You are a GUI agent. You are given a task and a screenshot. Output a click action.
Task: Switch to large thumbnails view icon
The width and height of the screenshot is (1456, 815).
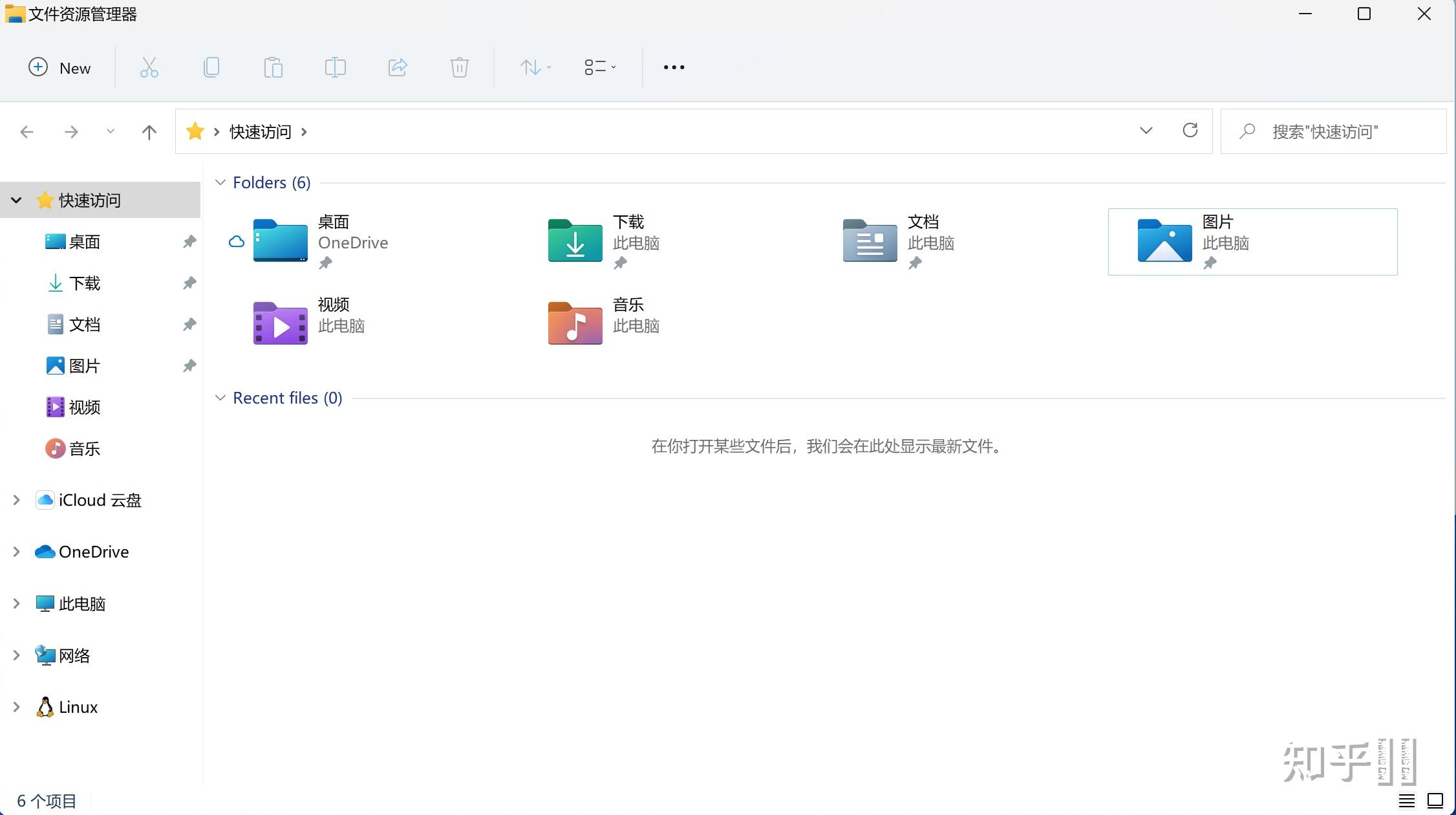1435,801
